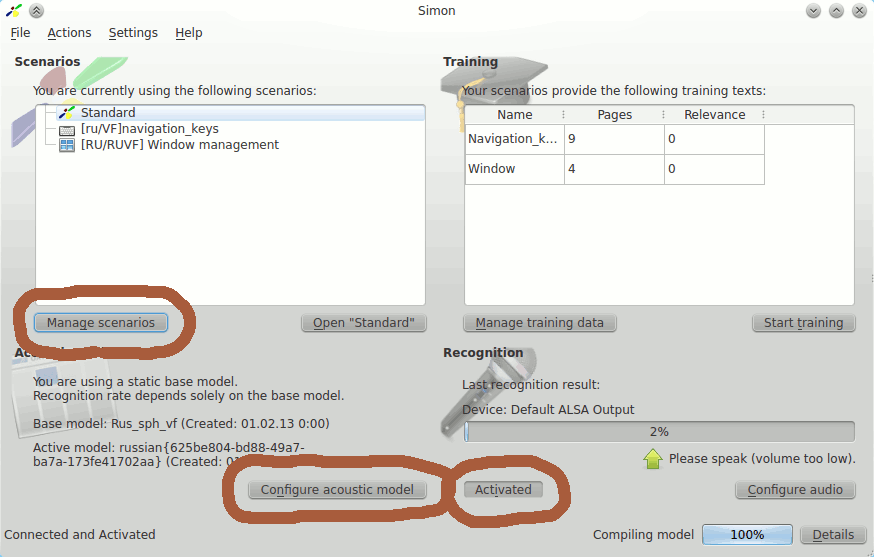This screenshot has width=874, height=557.
Task: Click Relevance 0 in Window row
Action: click(714, 169)
